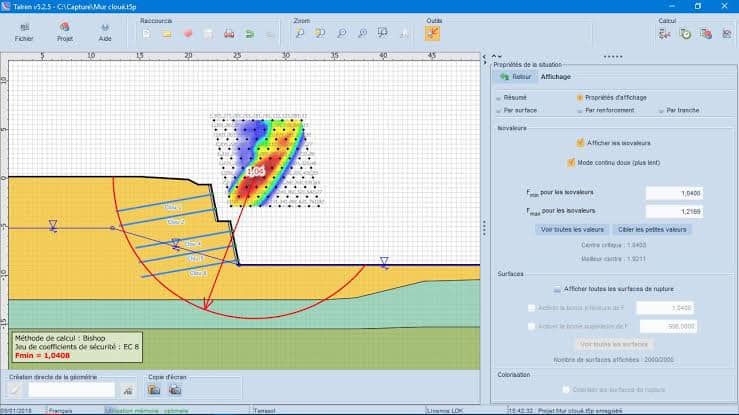739x415 pixels.
Task: Click the yellow open-folder shortcut icon
Action: tap(167, 34)
